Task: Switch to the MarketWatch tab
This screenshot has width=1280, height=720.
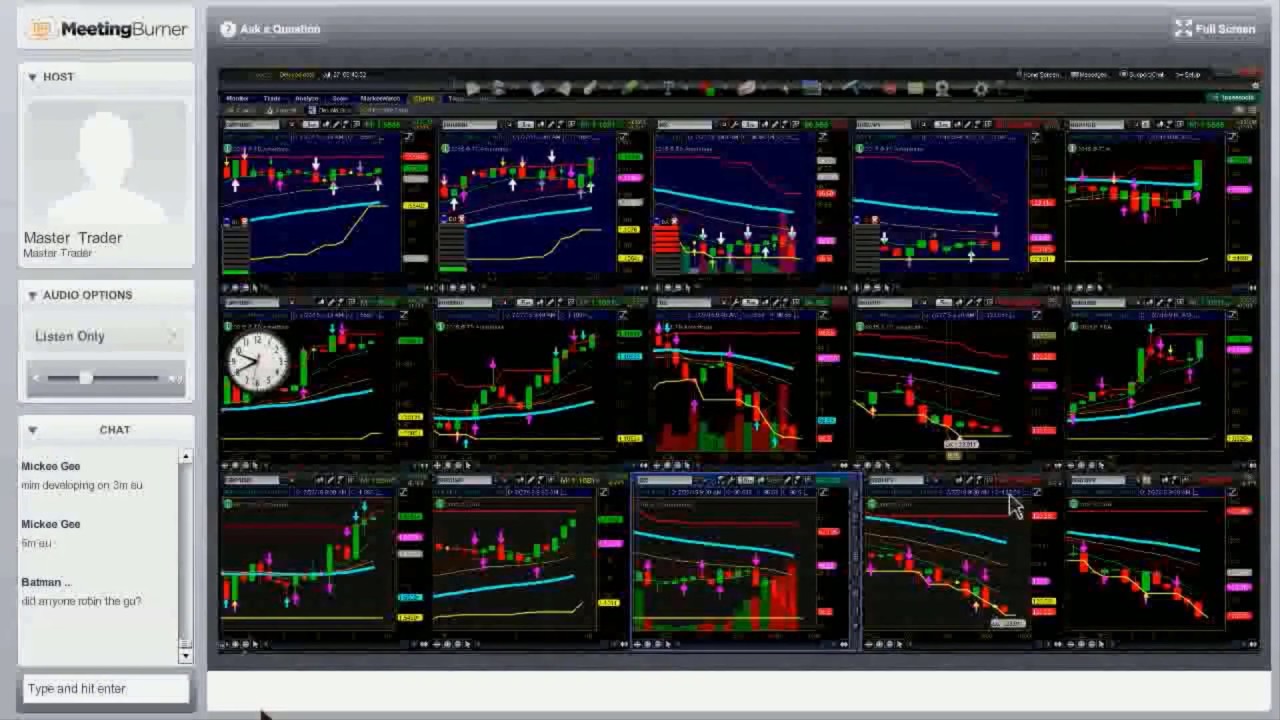Action: pos(380,98)
